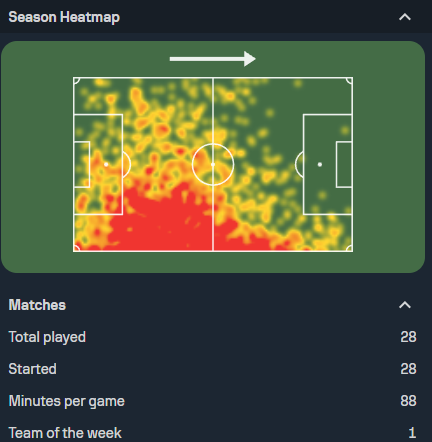
Task: Select the Total played row
Action: [x=213, y=337]
